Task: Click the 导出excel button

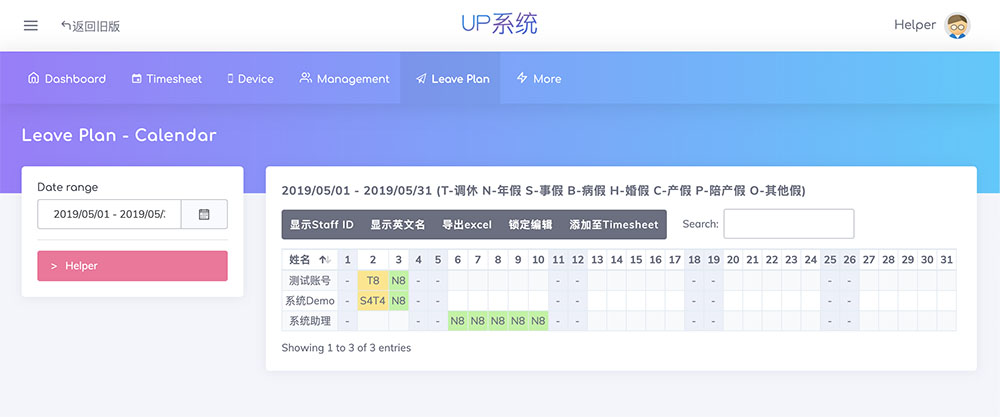Action: tap(465, 225)
